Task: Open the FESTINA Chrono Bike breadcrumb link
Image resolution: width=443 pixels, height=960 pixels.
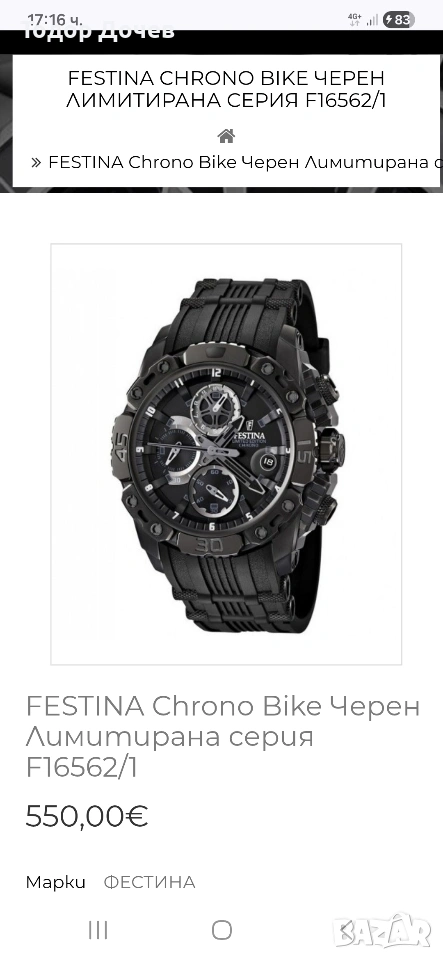Action: (245, 162)
